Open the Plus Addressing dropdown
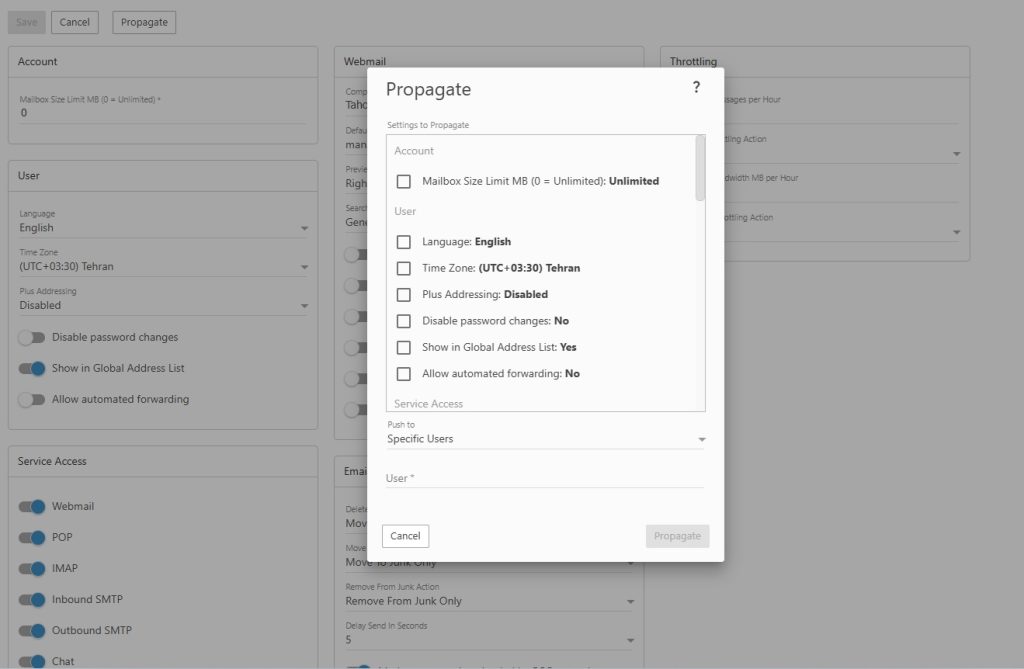 point(163,305)
